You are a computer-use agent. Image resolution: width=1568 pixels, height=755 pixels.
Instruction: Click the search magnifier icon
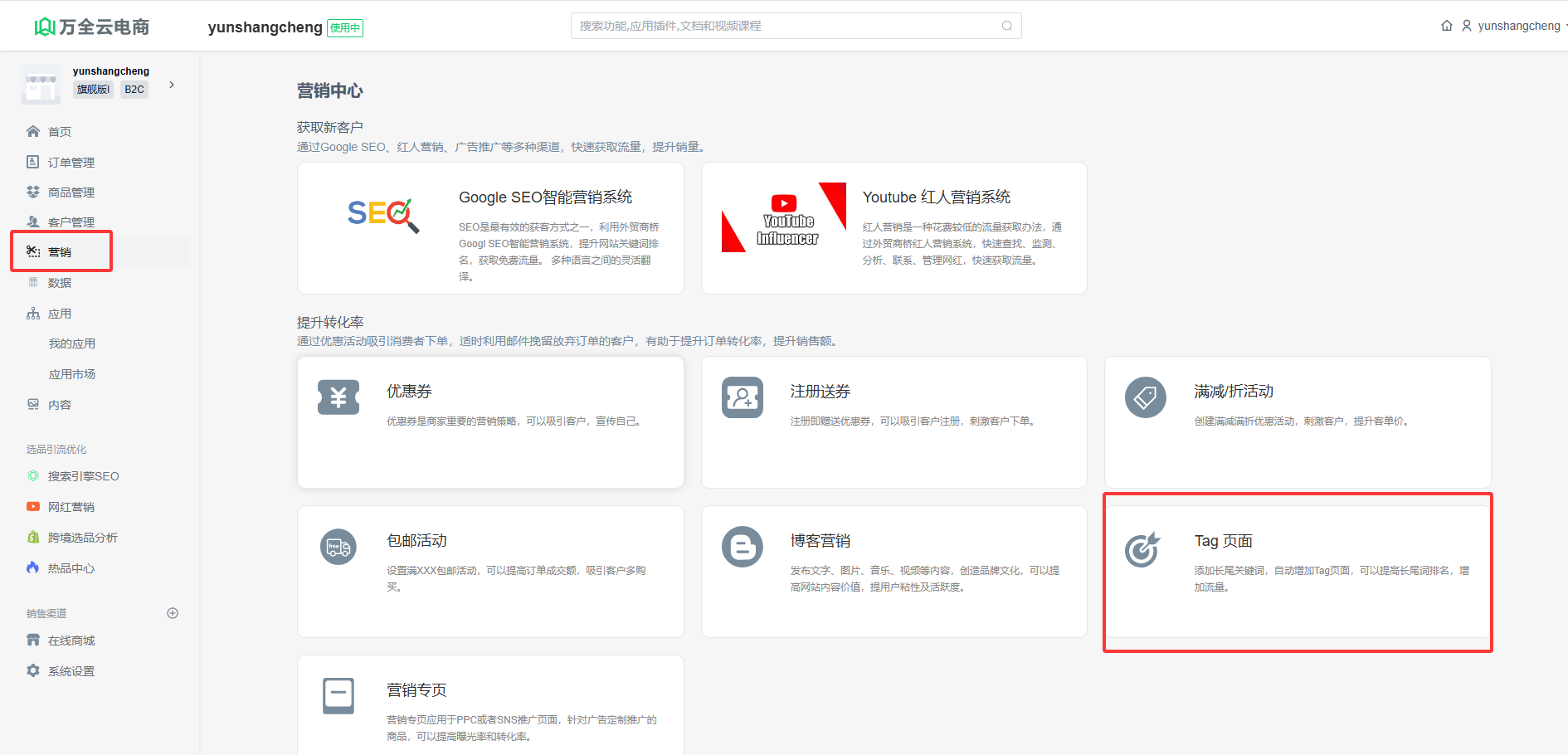[x=1006, y=26]
